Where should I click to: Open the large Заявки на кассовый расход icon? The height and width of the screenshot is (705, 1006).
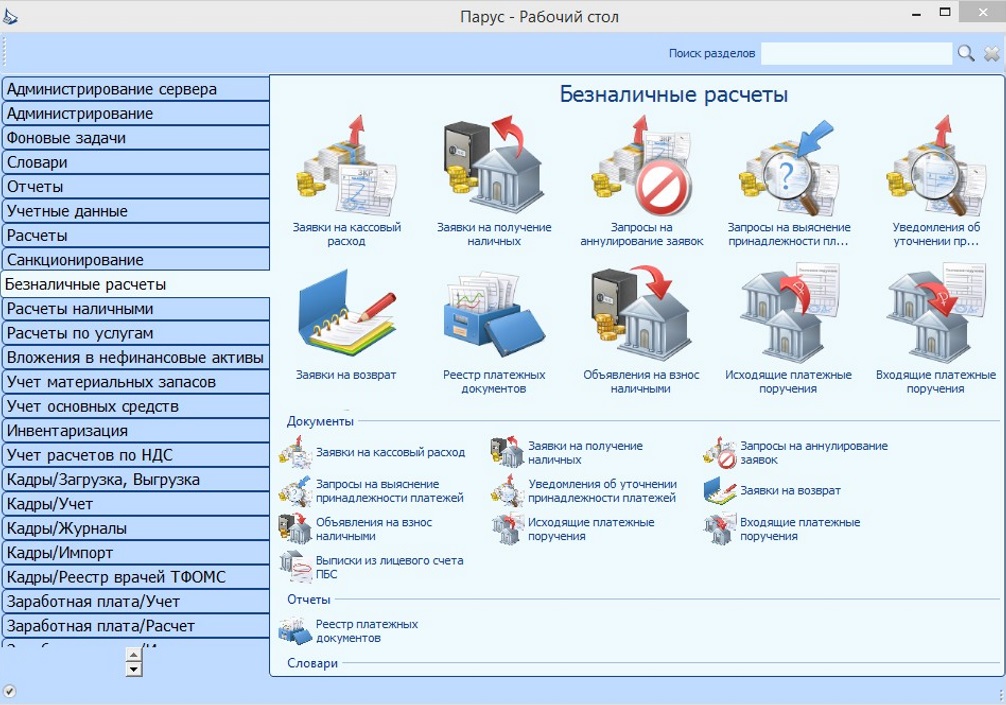click(346, 164)
